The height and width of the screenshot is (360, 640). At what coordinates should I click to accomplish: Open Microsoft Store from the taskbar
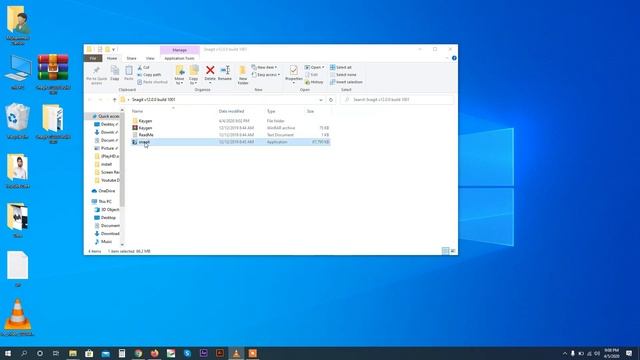point(89,353)
